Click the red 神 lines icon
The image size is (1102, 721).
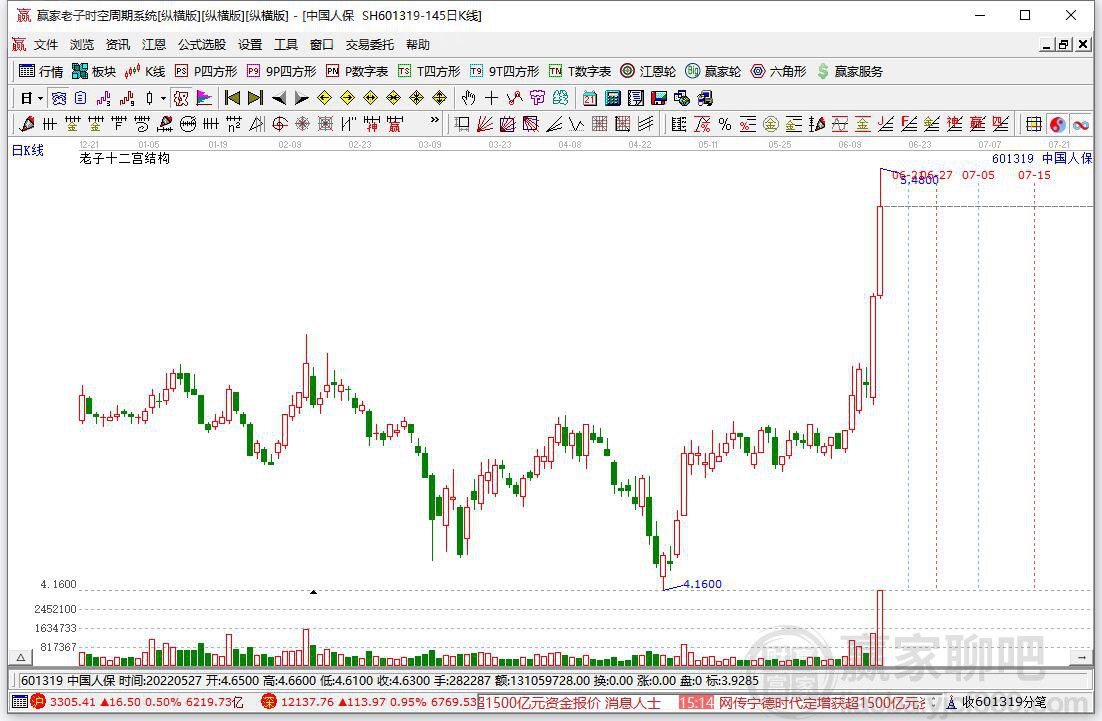pos(372,124)
